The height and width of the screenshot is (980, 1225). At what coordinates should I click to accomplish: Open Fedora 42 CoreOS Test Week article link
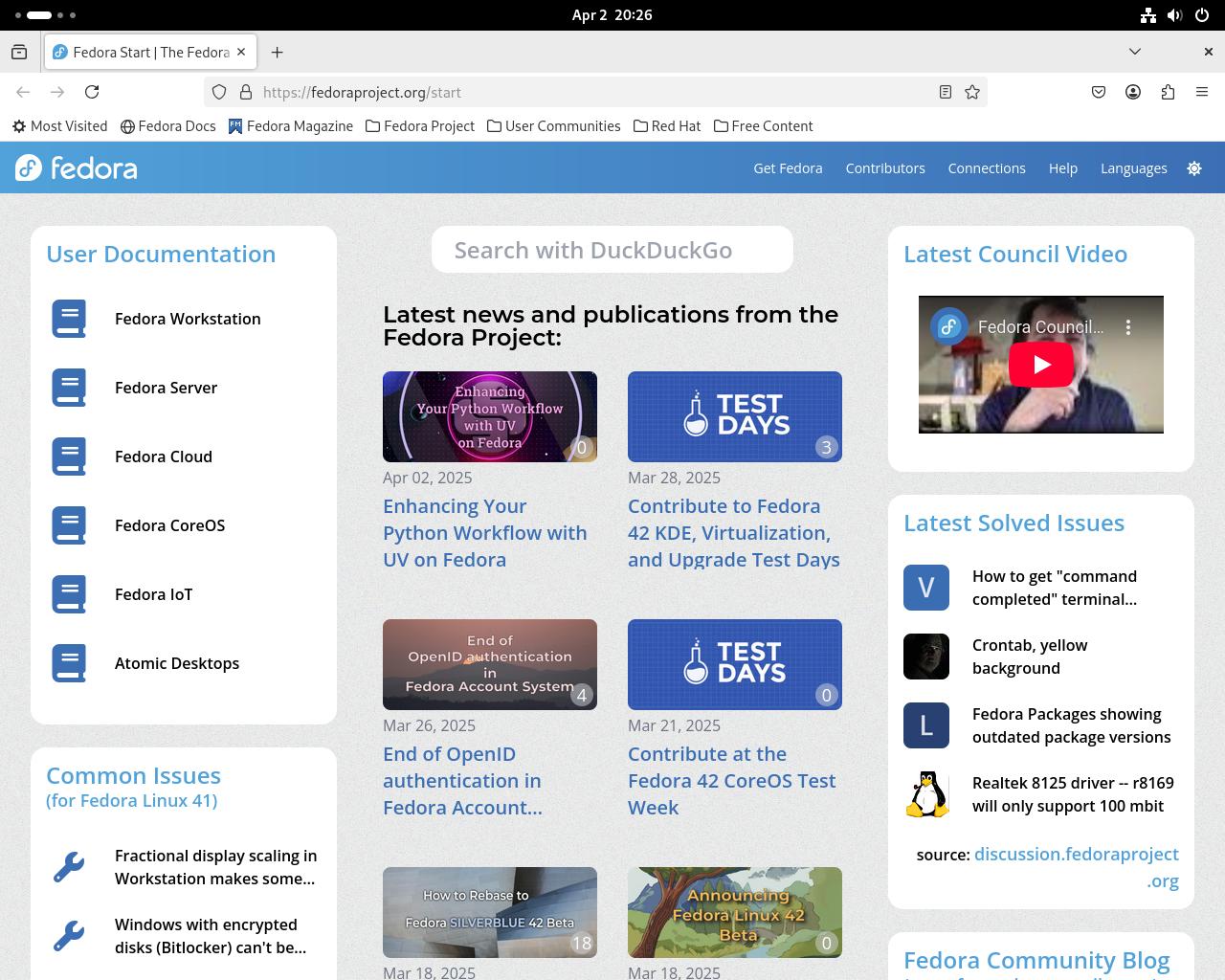coord(732,781)
